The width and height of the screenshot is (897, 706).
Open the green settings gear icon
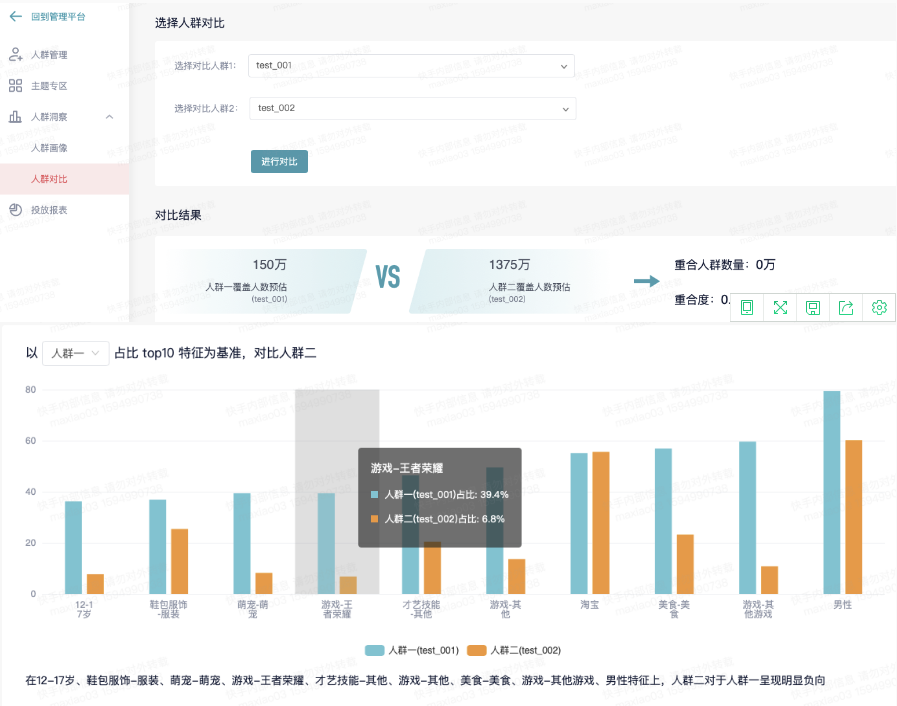pyautogui.click(x=879, y=308)
